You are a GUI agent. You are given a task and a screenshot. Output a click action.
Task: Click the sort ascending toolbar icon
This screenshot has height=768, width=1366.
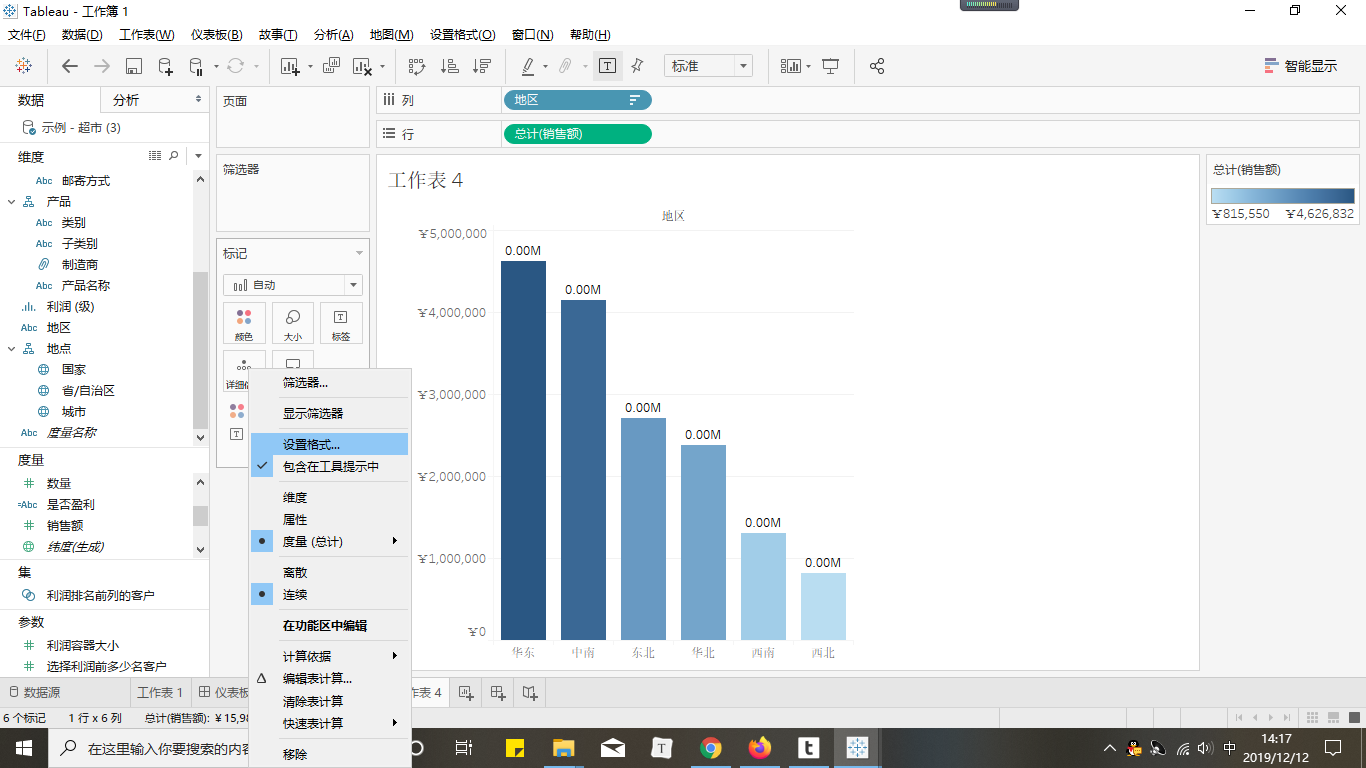pyautogui.click(x=450, y=66)
